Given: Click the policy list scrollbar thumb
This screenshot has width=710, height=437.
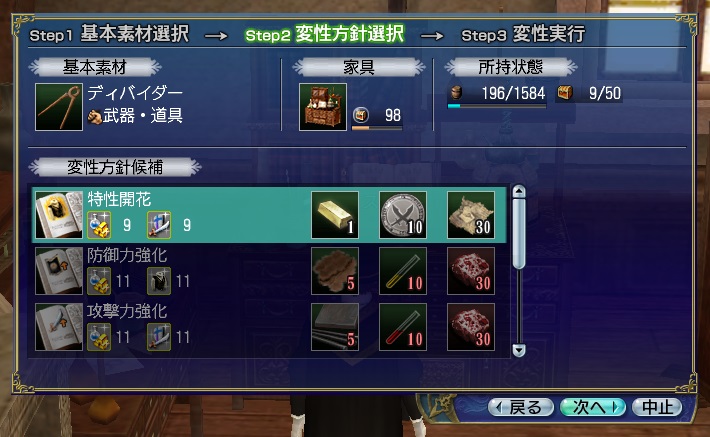Looking at the screenshot, I should [x=519, y=233].
